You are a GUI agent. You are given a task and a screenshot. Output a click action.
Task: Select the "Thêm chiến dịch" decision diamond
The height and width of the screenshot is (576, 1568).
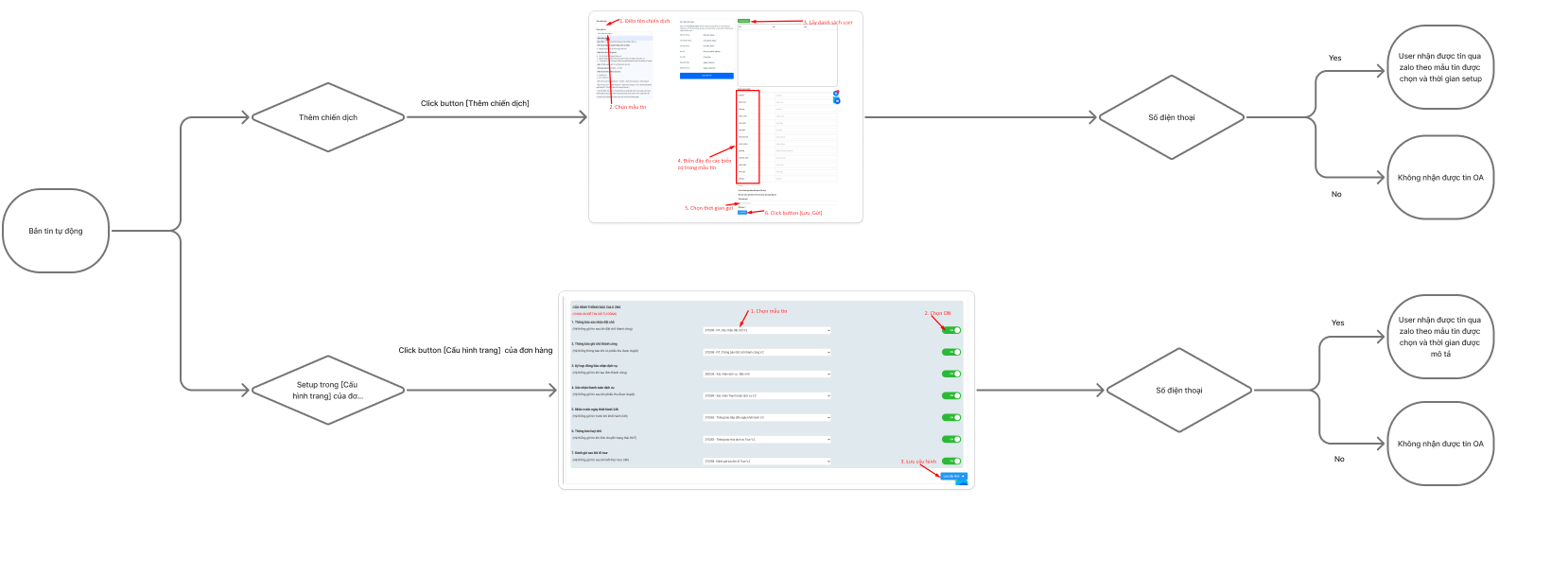[328, 117]
